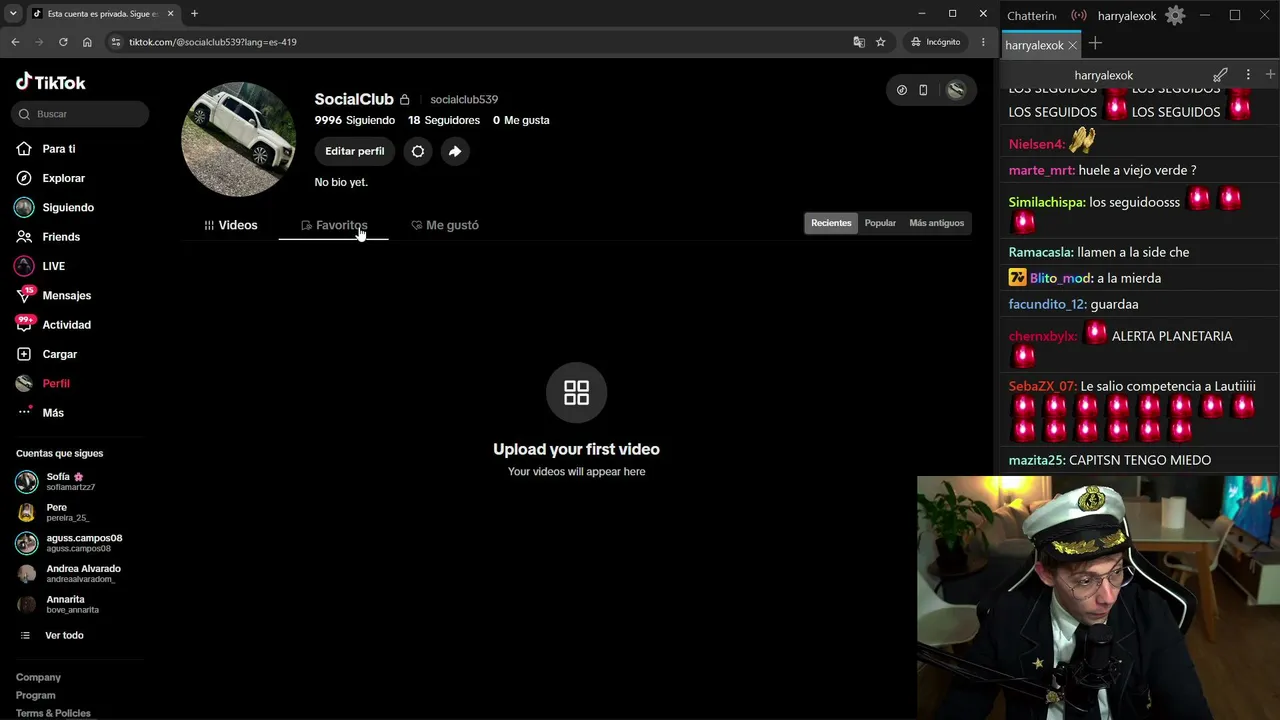1280x720 pixels.
Task: Select the Más antiguos sort option
Action: 936,223
